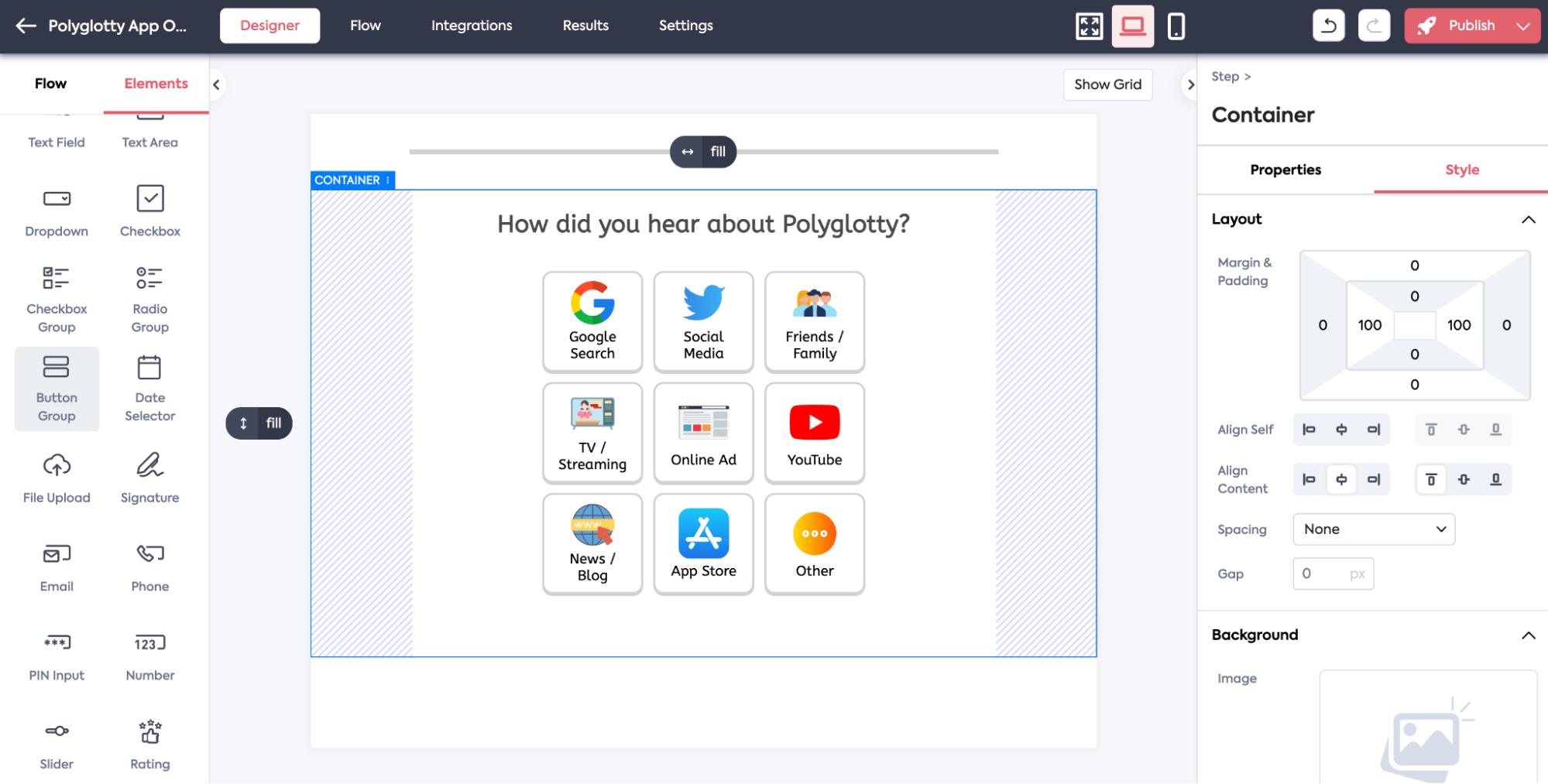
Task: Select the Rating element icon
Action: pyautogui.click(x=149, y=731)
